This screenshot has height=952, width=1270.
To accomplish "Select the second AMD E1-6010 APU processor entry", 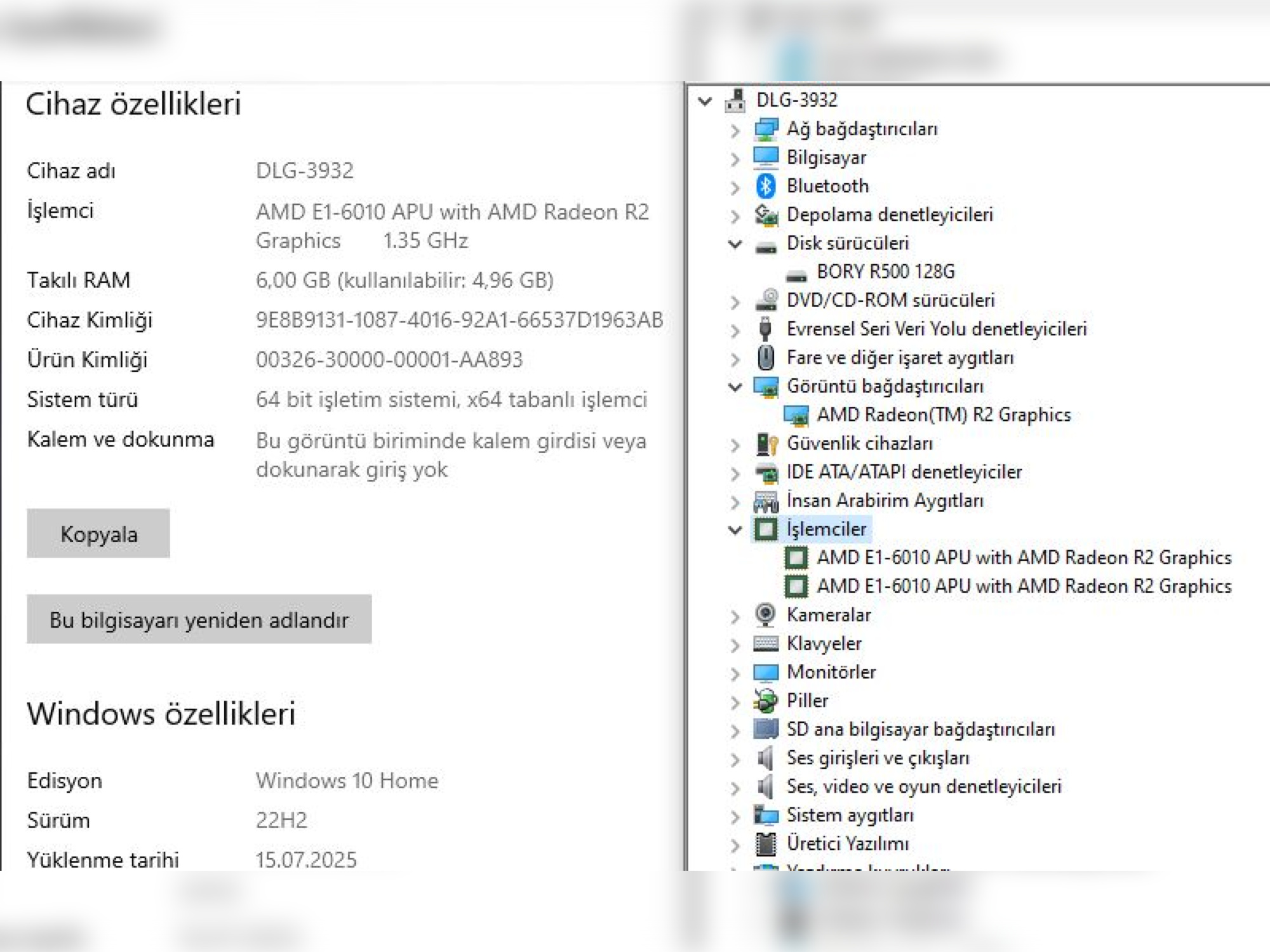I will click(1024, 586).
